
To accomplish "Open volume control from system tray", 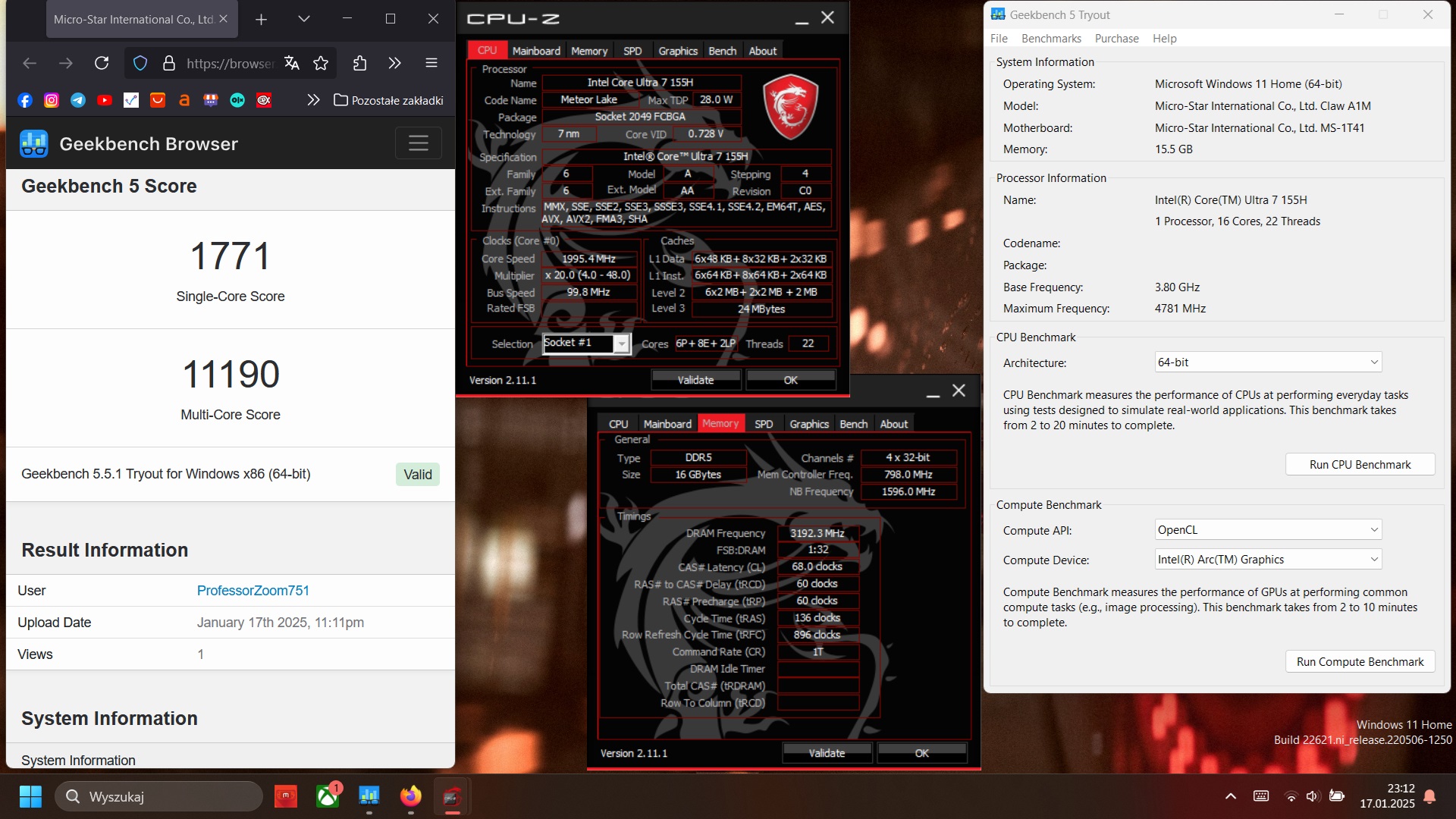I will [x=1313, y=796].
